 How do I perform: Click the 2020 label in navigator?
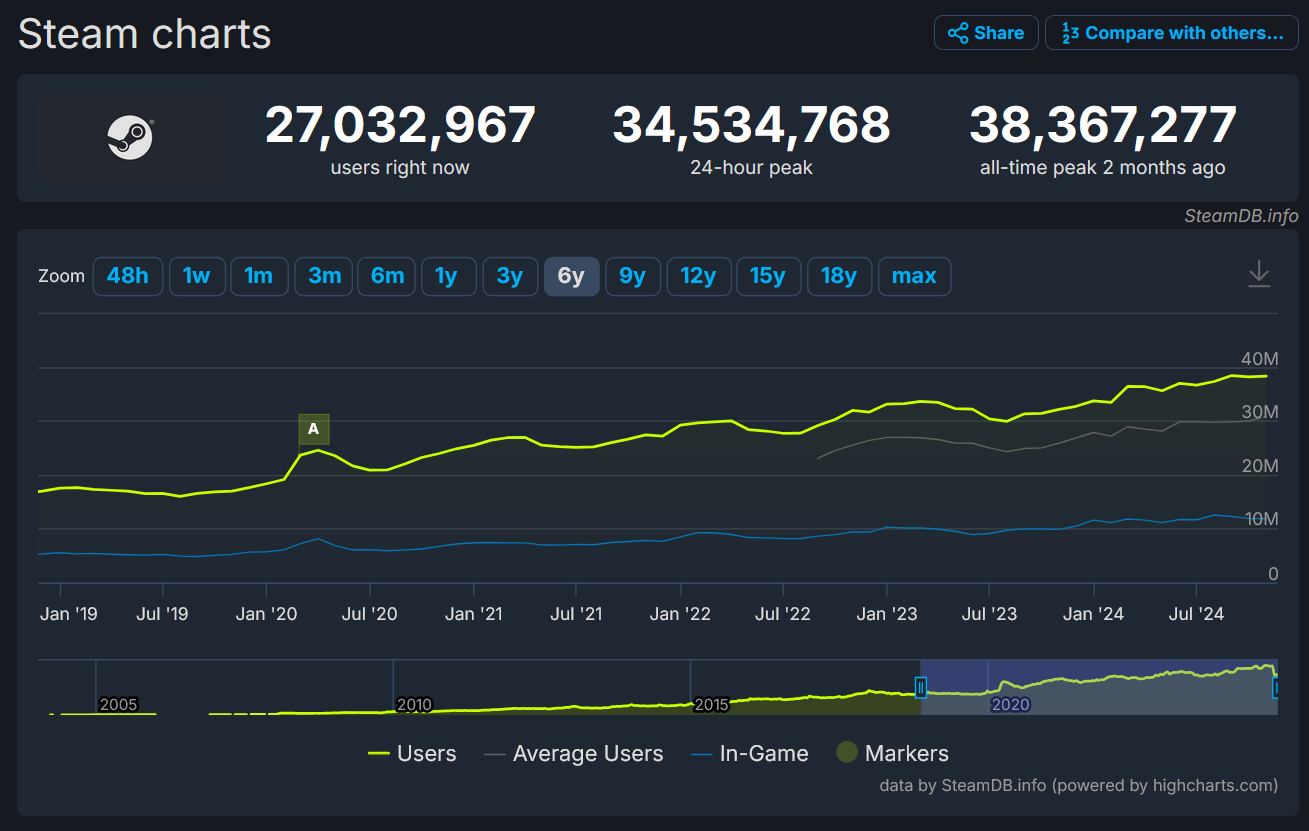pyautogui.click(x=1010, y=704)
